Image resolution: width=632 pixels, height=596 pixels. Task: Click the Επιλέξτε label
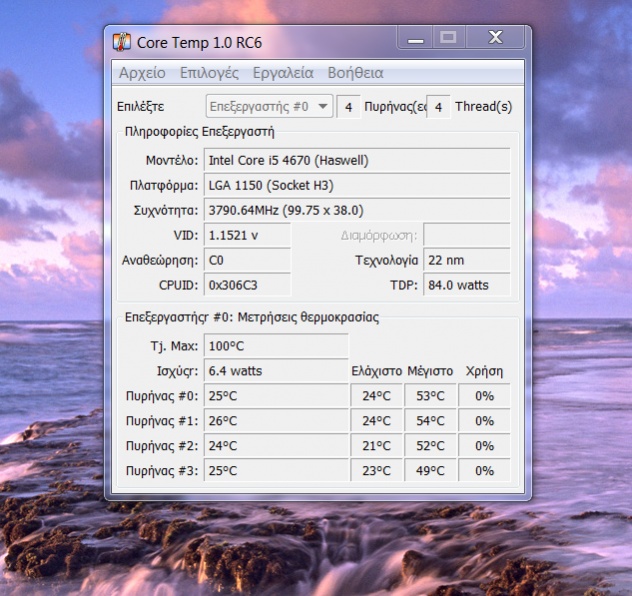click(141, 107)
